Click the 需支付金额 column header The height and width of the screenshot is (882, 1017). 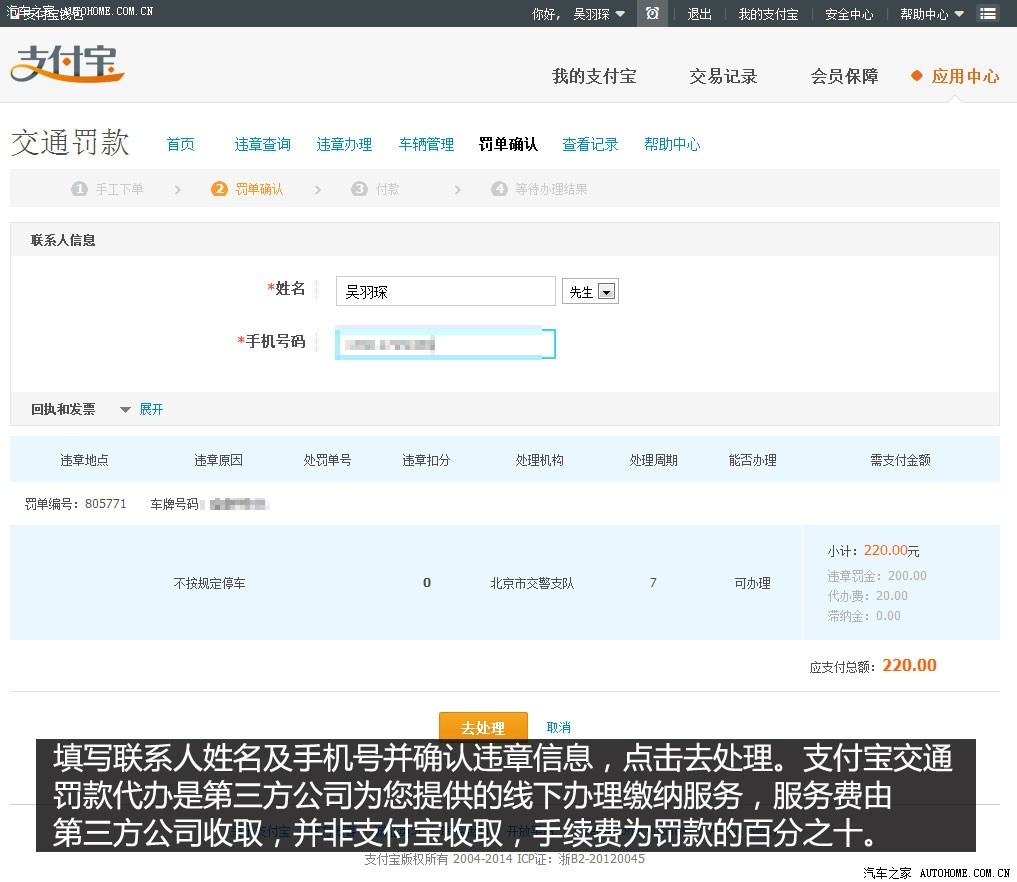point(900,460)
